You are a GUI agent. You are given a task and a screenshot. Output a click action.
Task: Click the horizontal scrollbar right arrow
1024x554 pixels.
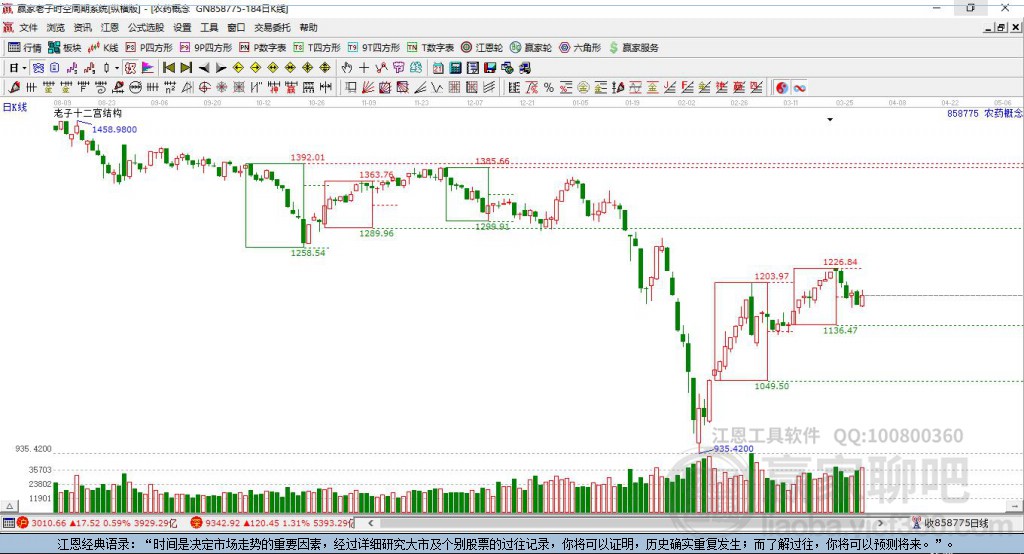point(880,523)
